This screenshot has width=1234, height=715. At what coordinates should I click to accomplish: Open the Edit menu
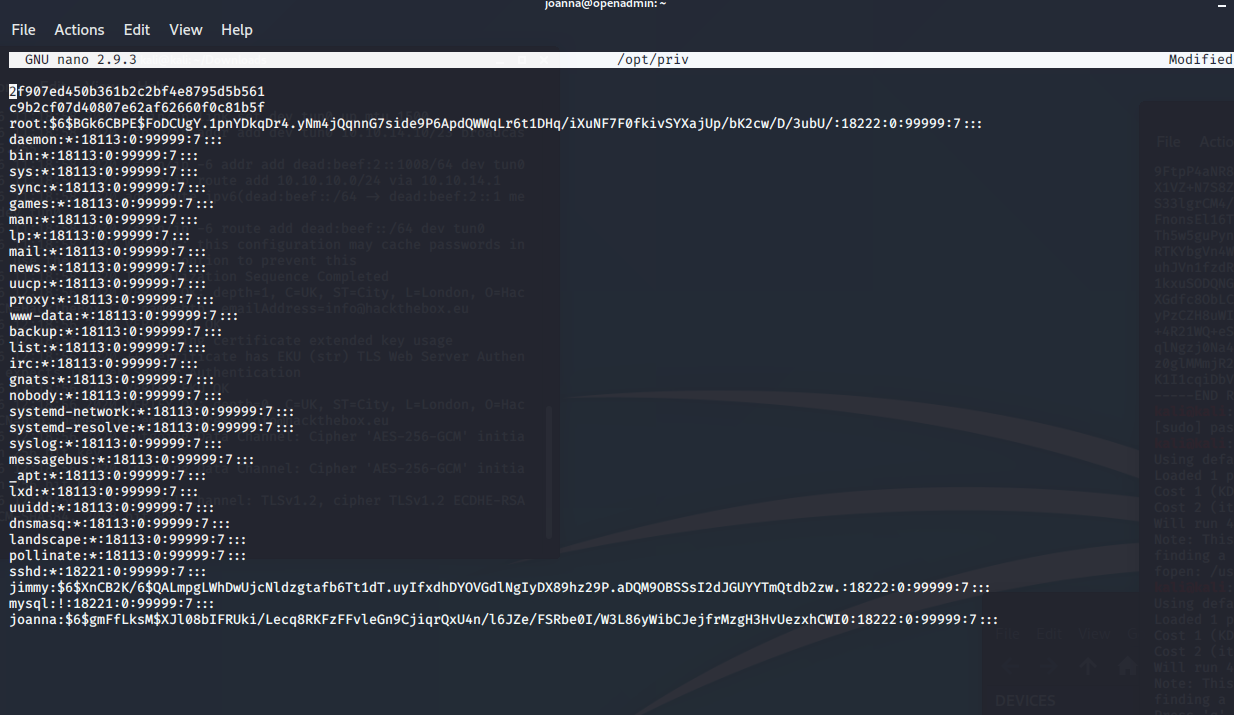click(137, 30)
